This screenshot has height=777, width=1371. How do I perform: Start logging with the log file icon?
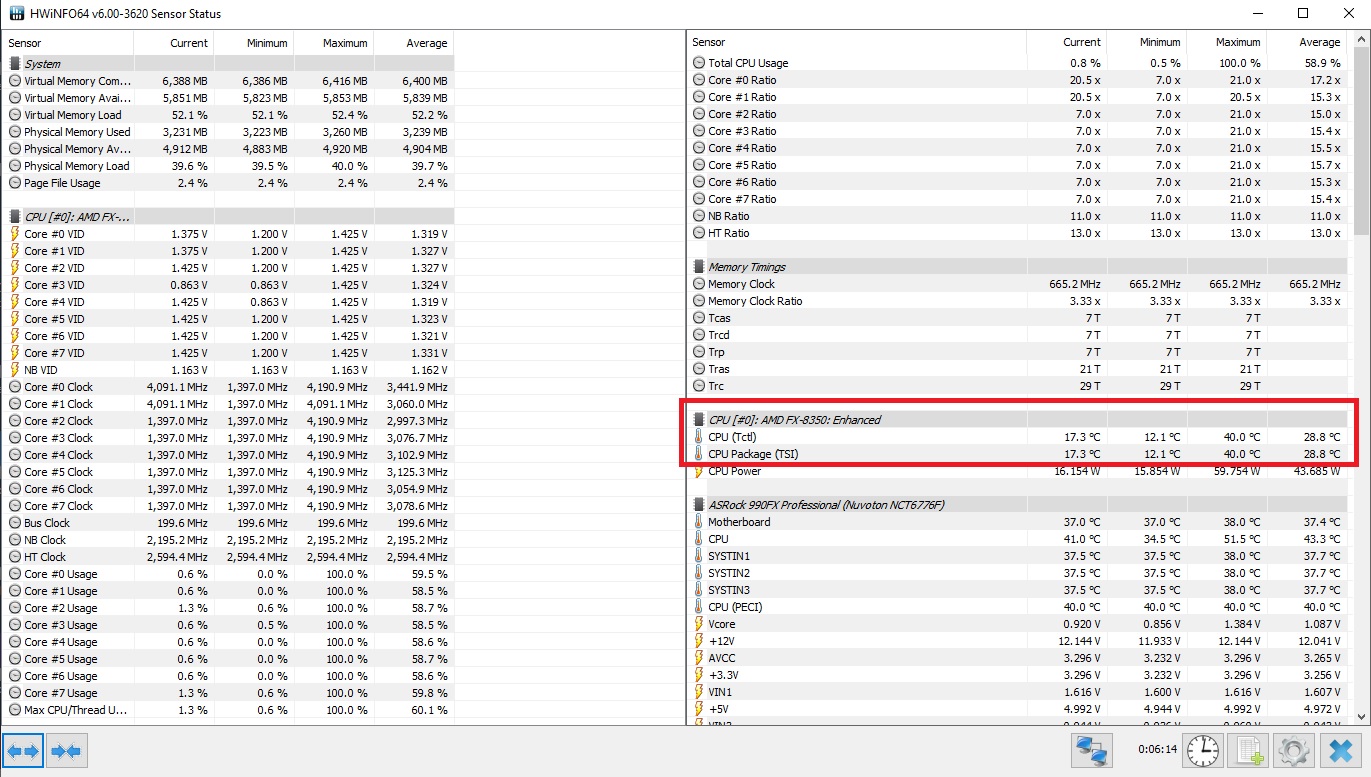[x=1249, y=750]
